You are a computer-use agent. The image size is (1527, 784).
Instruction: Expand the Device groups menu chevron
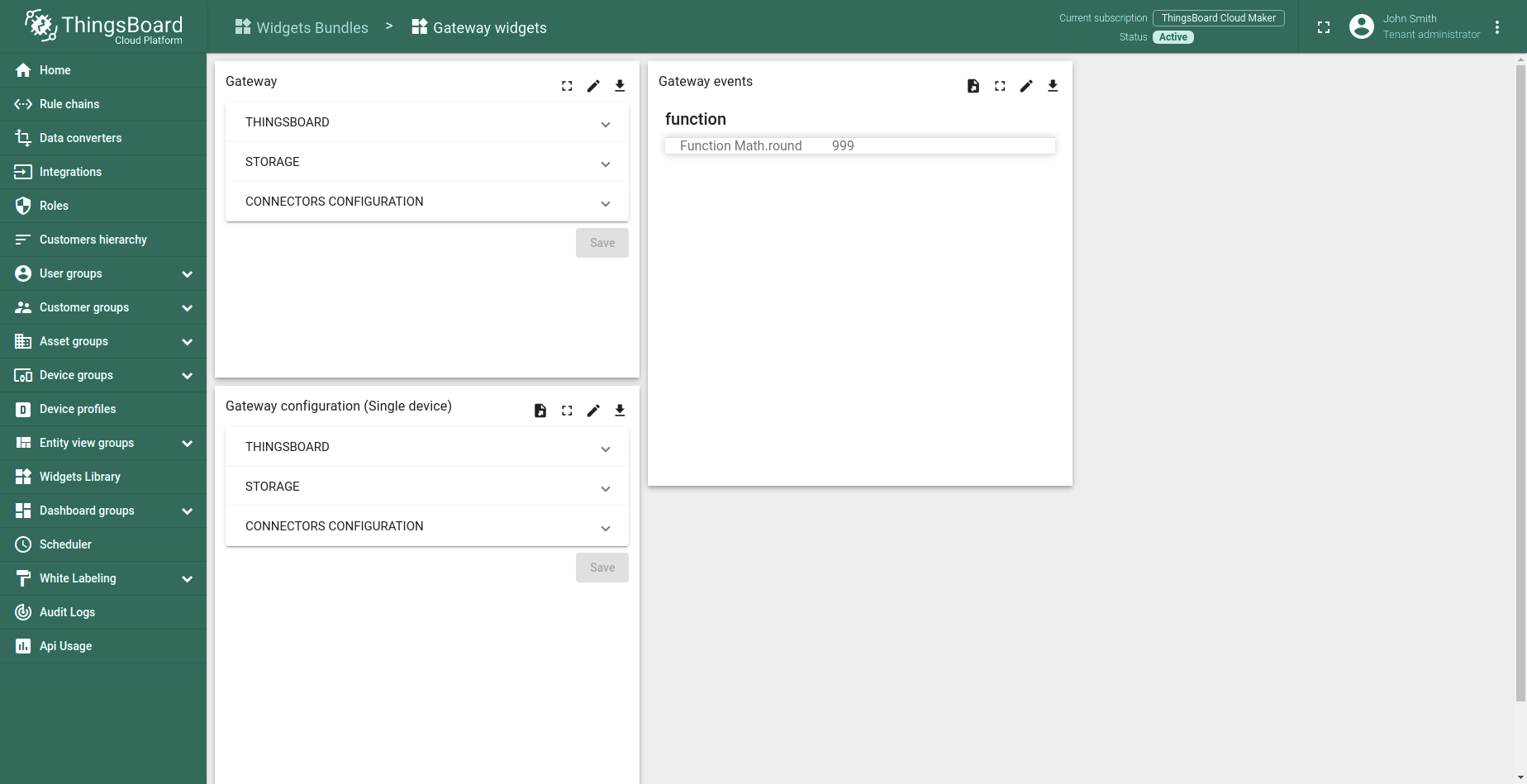pos(188,376)
